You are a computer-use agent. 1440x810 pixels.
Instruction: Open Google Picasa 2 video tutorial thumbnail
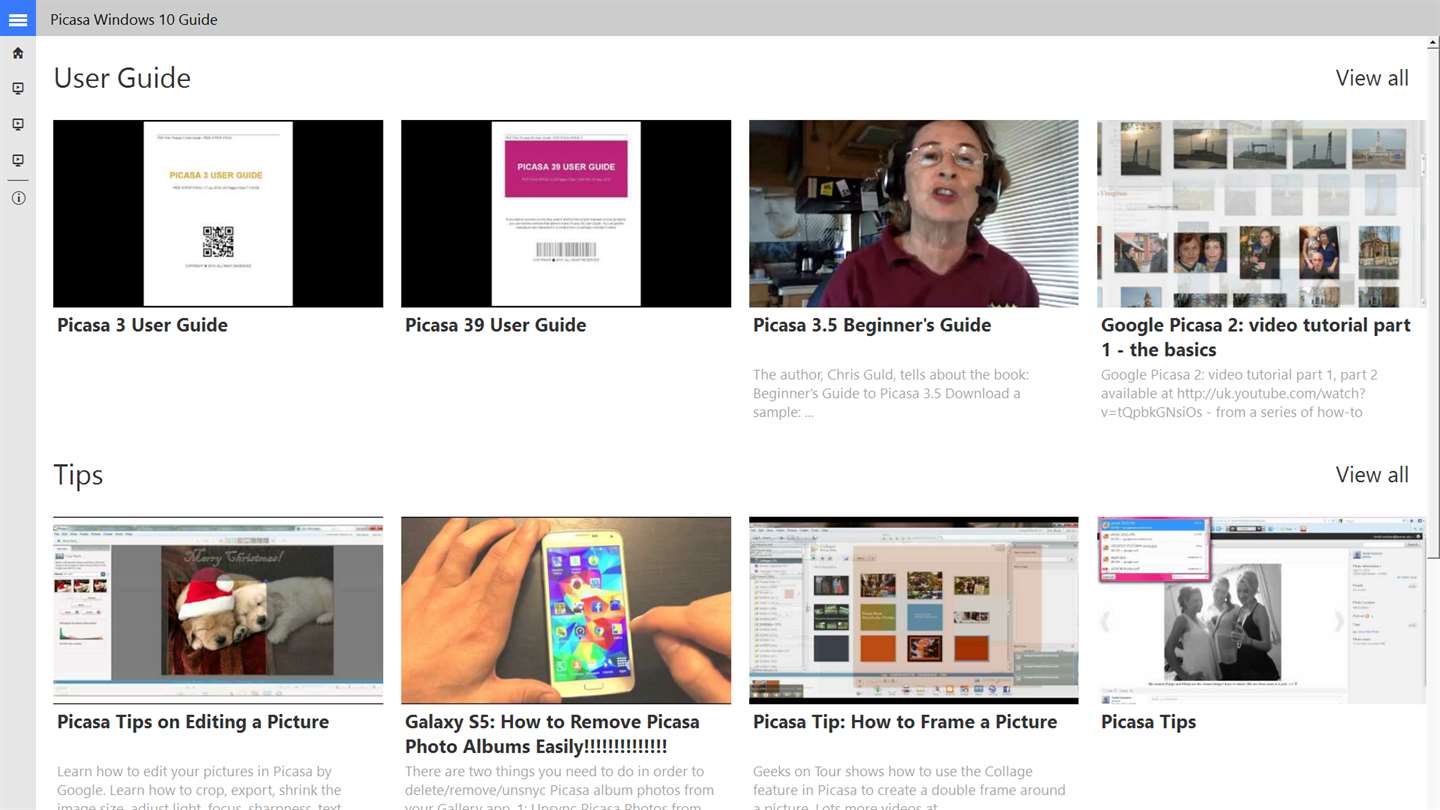click(1262, 214)
